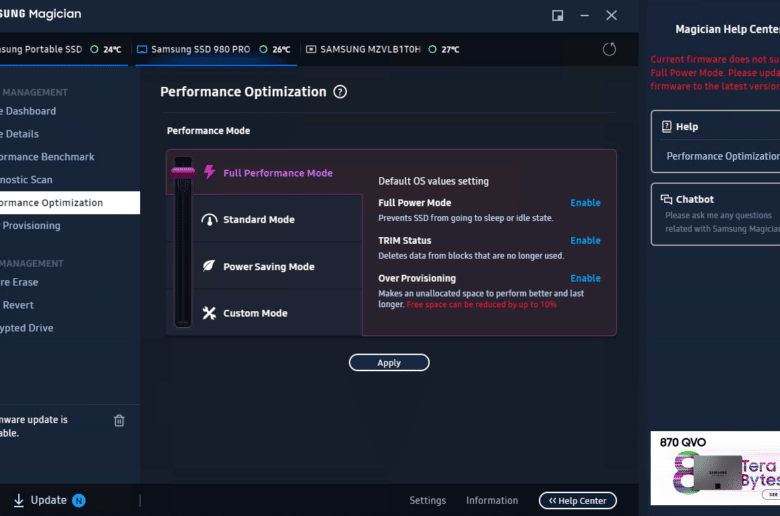Click the Help book icon in Help Center
The width and height of the screenshot is (780, 516).
coord(667,126)
